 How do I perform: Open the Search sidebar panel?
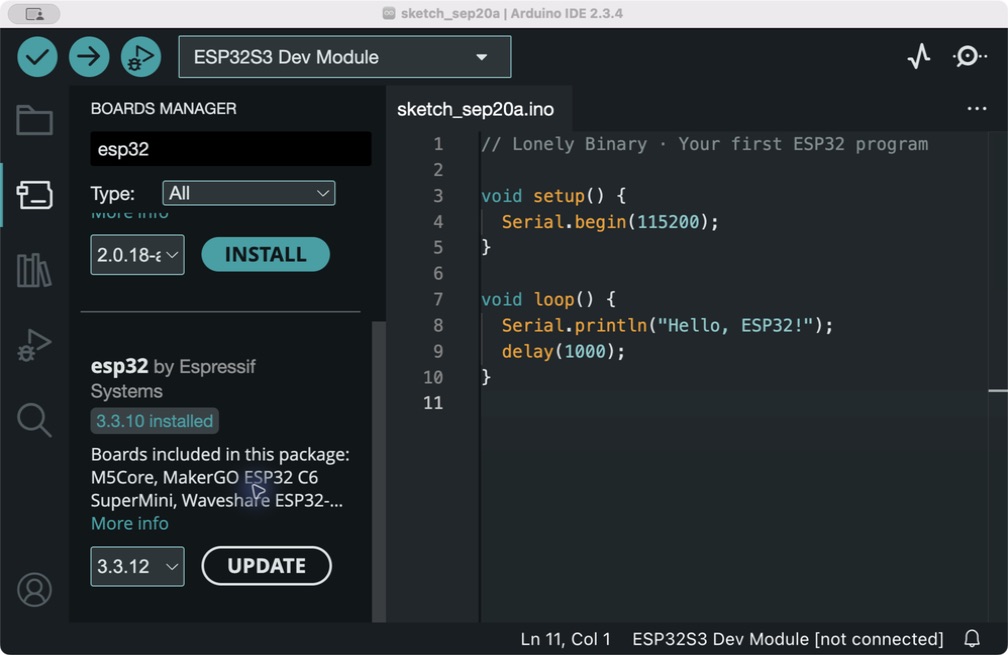(34, 420)
